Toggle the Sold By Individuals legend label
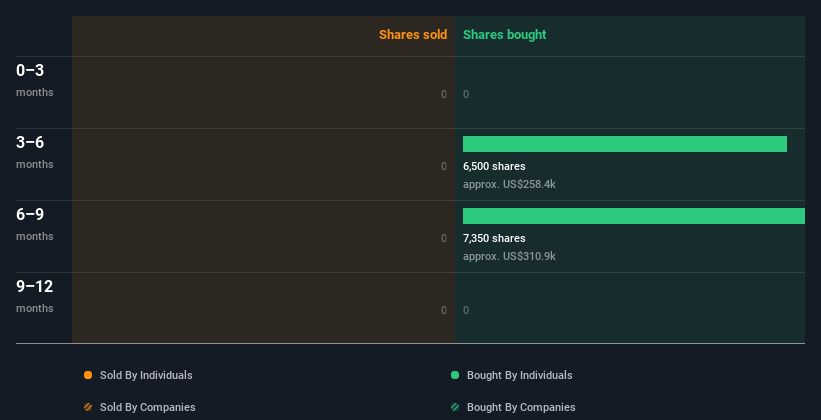The height and width of the screenshot is (420, 821). [x=146, y=375]
